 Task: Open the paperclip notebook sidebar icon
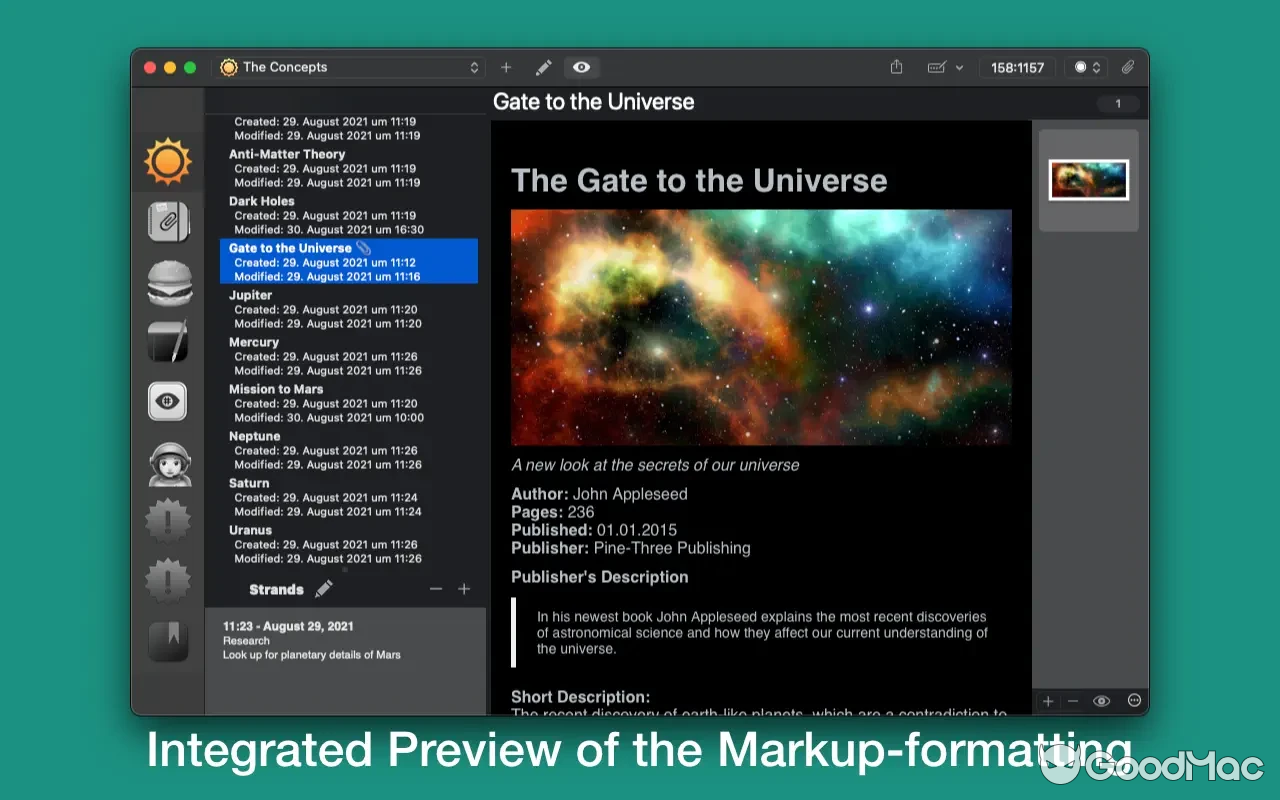coord(167,221)
